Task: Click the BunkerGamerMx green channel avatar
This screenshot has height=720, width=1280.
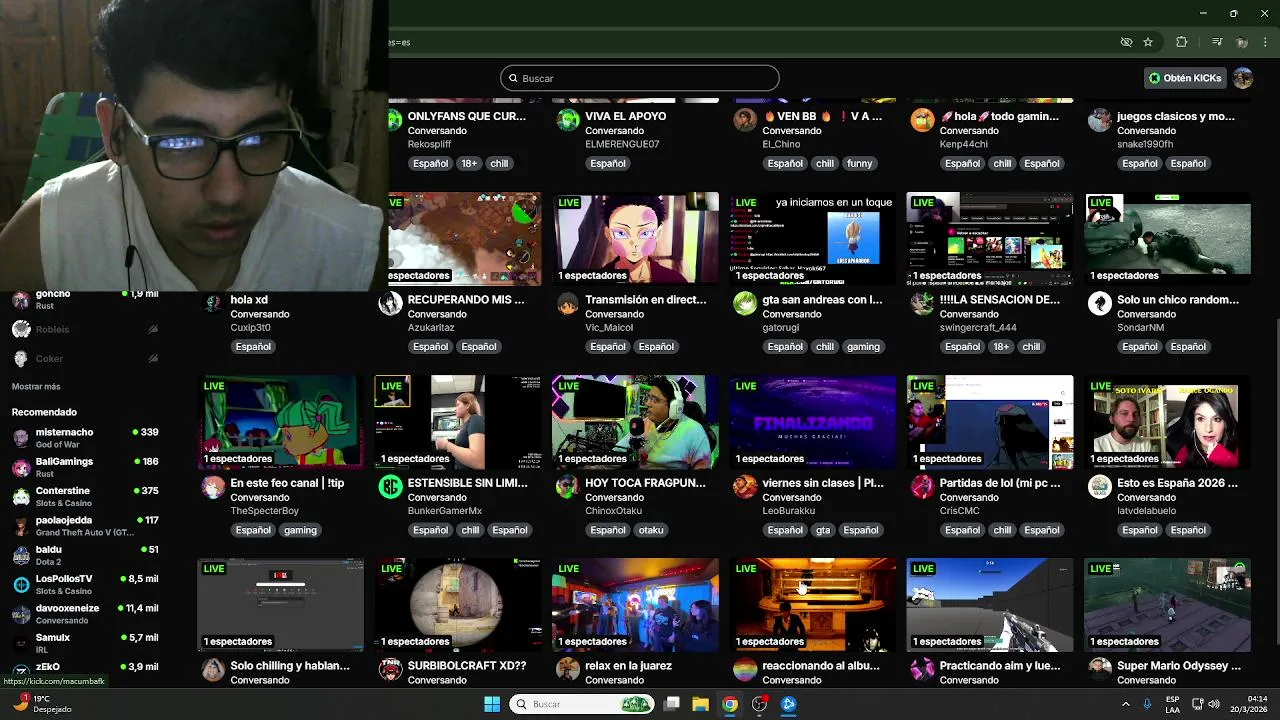Action: [390, 487]
